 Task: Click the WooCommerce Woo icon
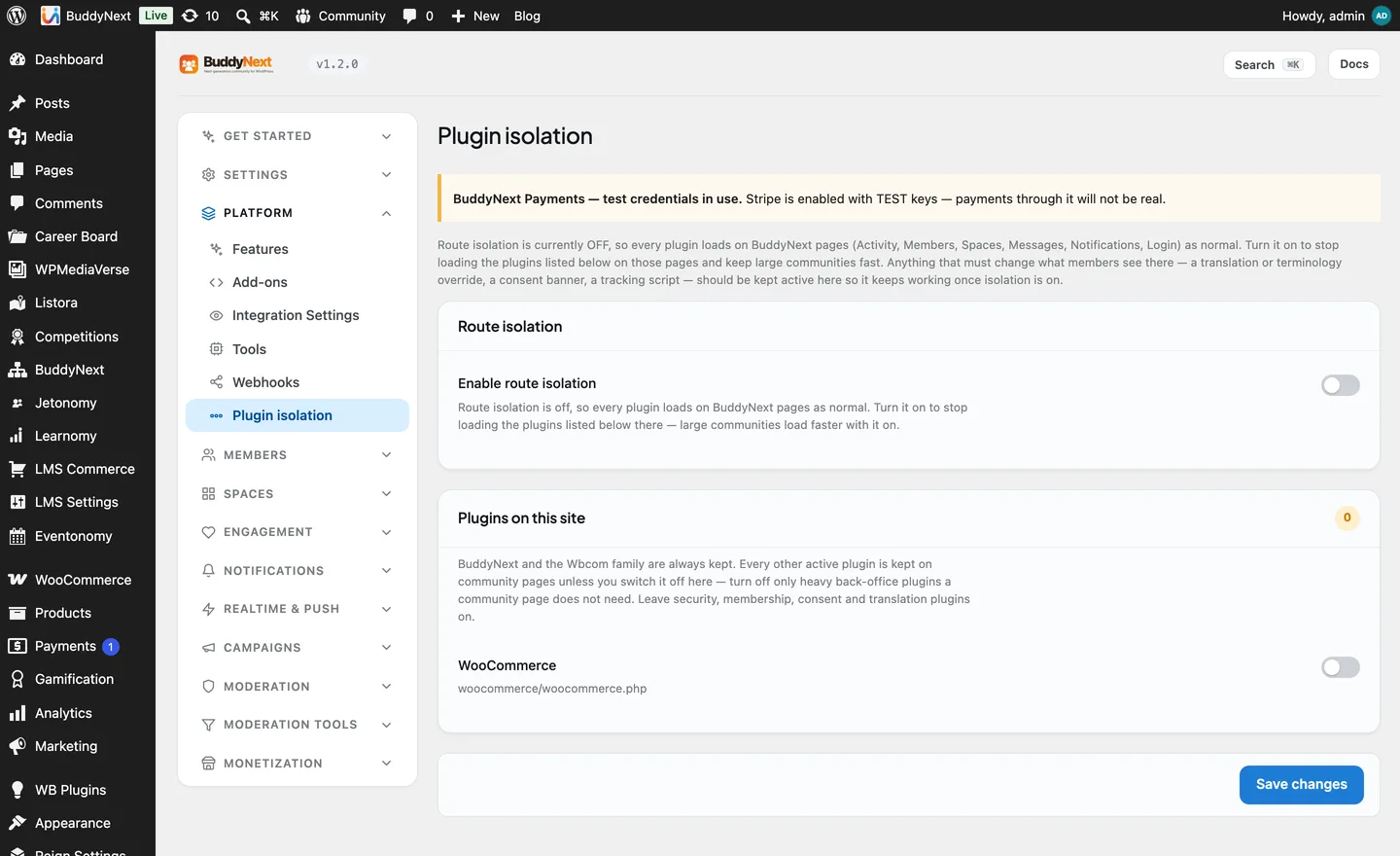coord(17,580)
